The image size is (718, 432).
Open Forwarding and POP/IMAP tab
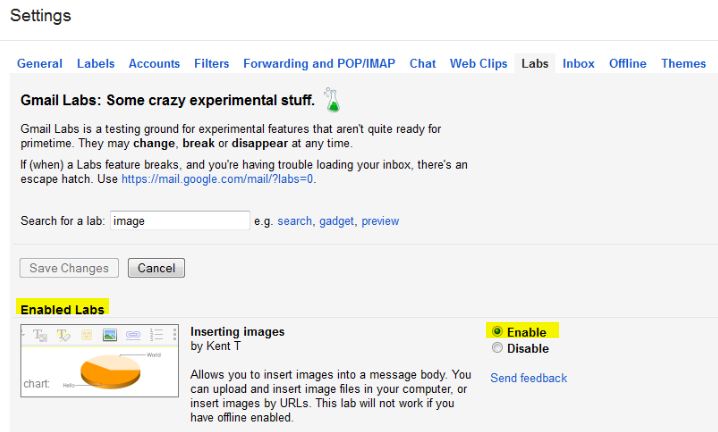pyautogui.click(x=319, y=64)
